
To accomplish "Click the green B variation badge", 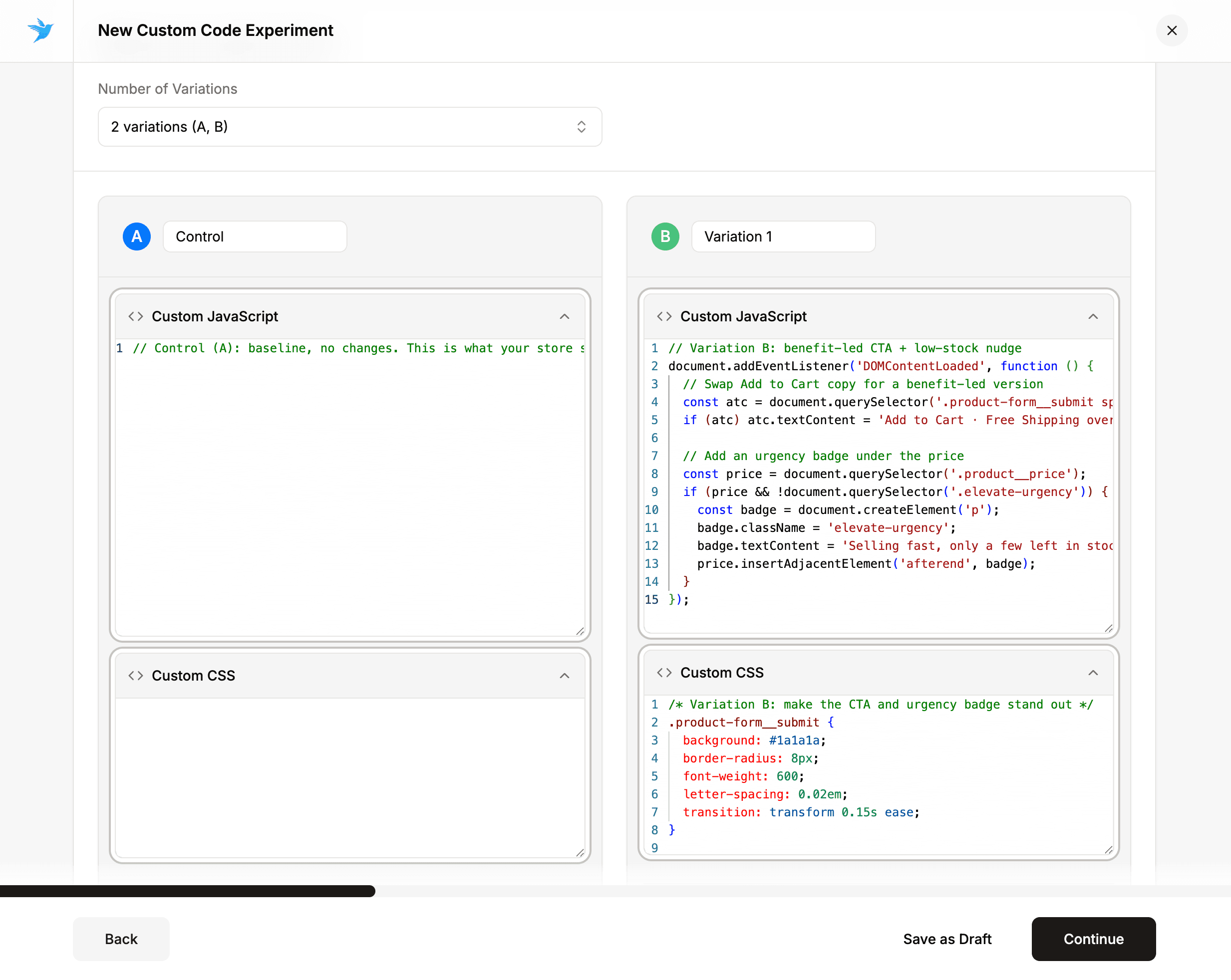I will tap(665, 237).
